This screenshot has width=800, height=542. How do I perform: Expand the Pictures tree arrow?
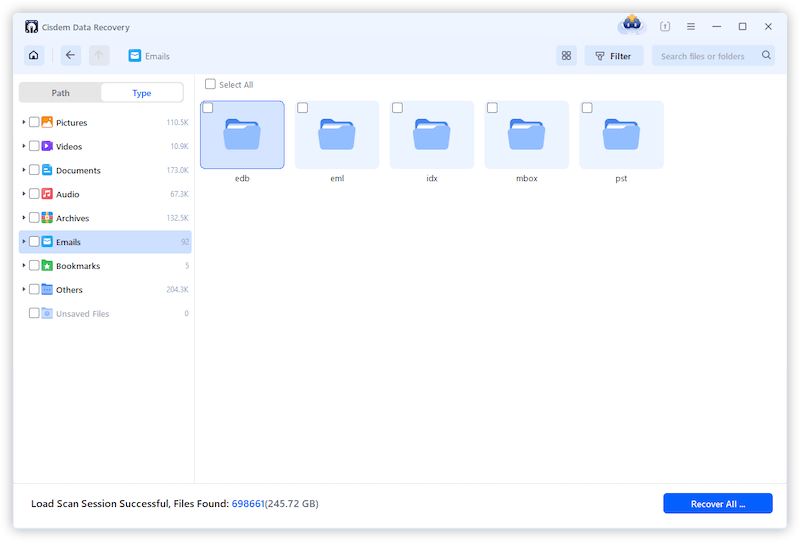[23, 122]
